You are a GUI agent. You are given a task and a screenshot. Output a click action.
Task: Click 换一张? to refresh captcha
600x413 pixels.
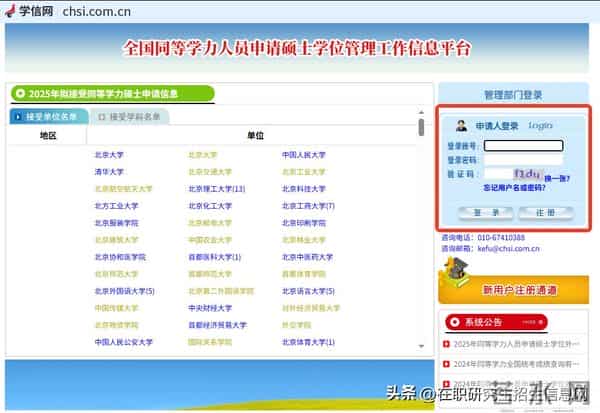tap(557, 178)
